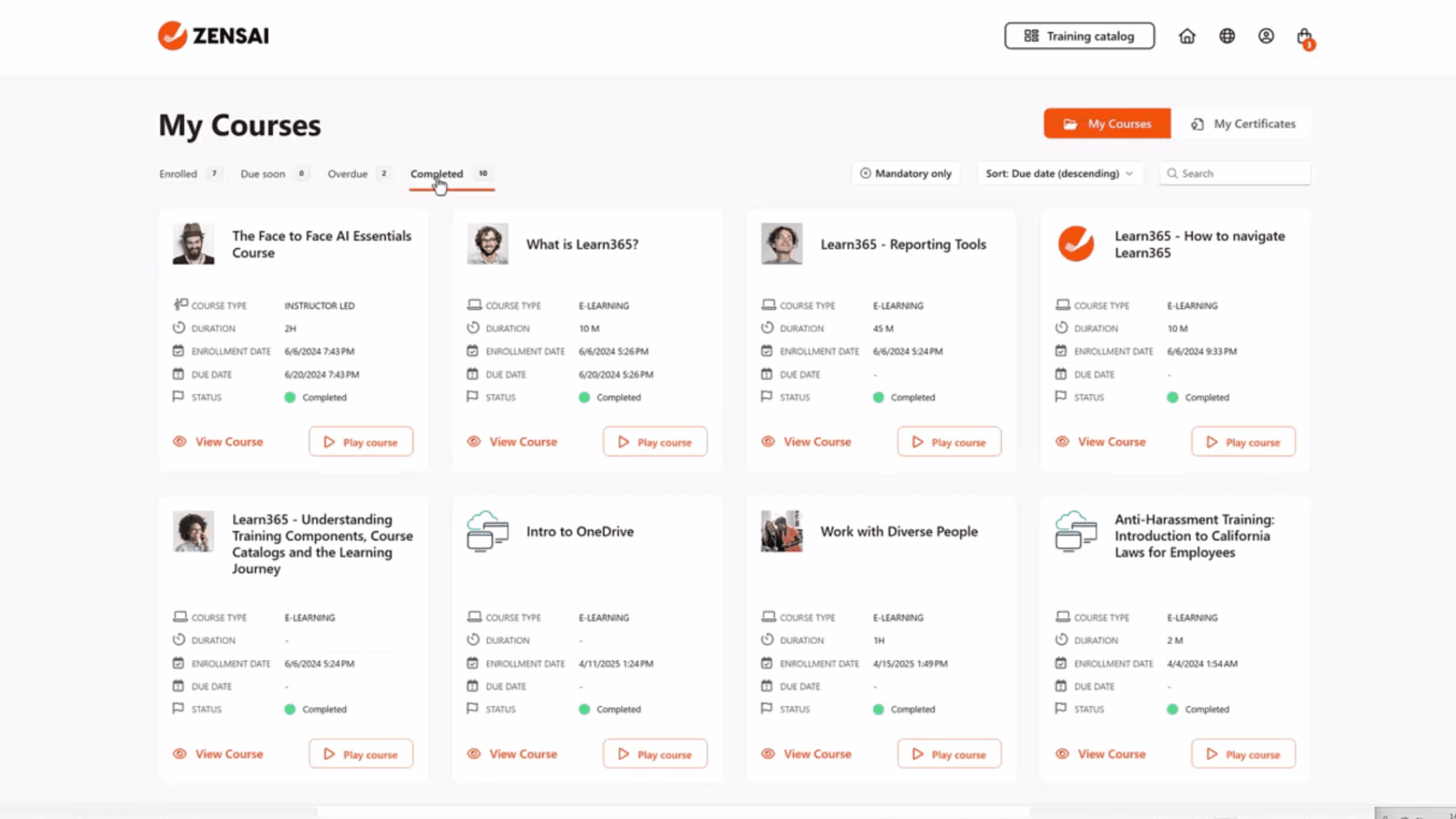Click due date '6/20/2024 5:26 PM'
This screenshot has width=1456, height=819.
click(x=616, y=375)
